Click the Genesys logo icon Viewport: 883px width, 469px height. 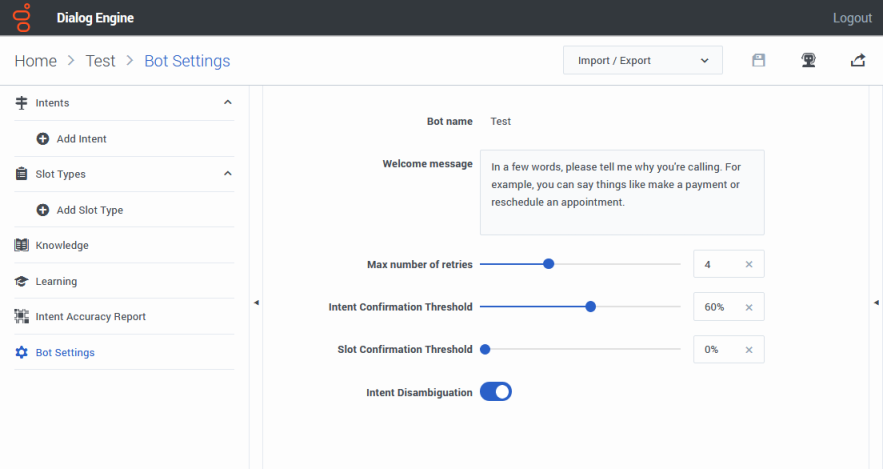(23, 17)
